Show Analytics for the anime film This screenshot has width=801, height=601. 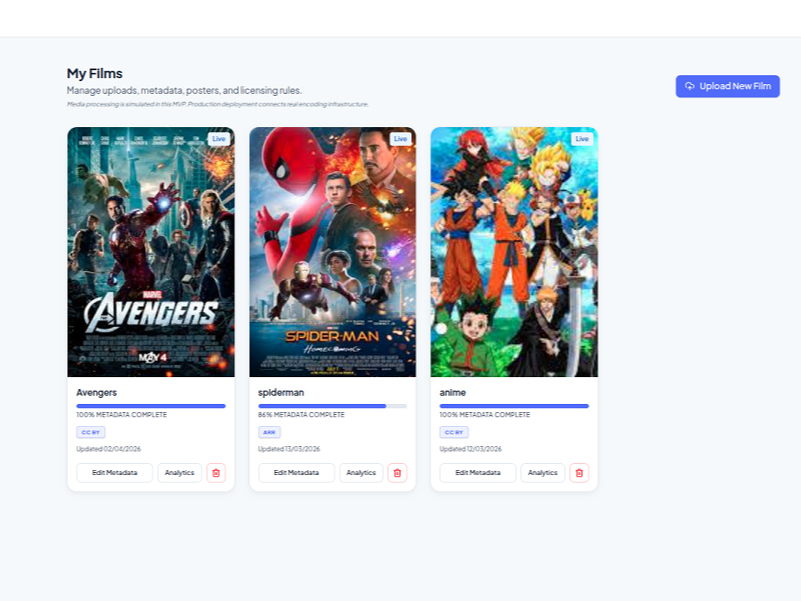click(x=543, y=473)
